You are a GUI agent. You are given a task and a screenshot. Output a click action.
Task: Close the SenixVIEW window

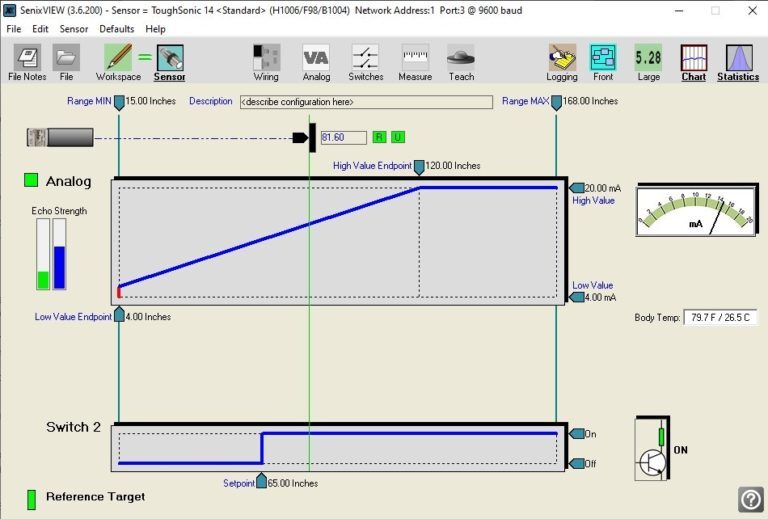(x=752, y=10)
